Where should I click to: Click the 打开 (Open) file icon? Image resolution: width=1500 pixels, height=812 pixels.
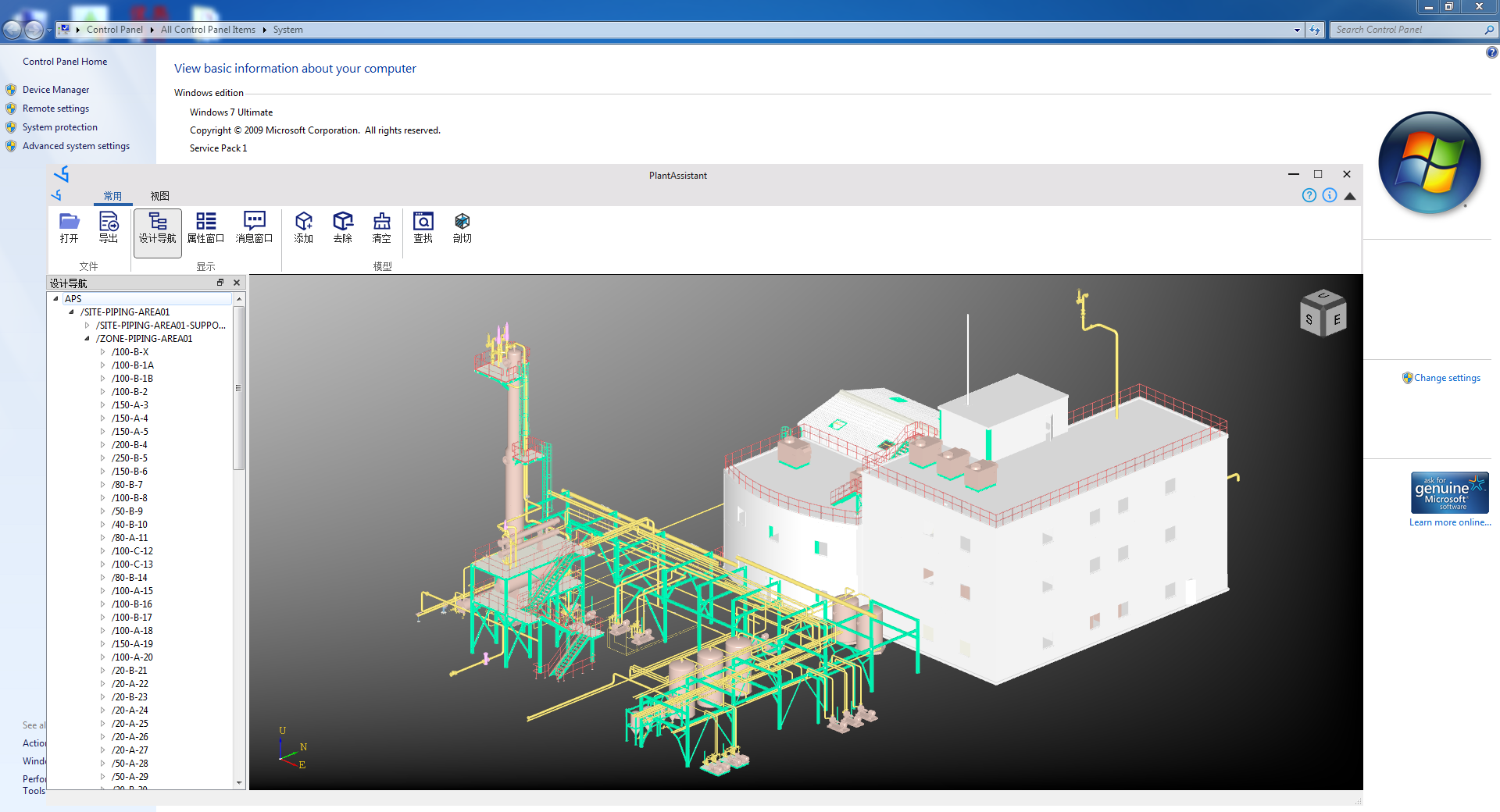[x=70, y=228]
